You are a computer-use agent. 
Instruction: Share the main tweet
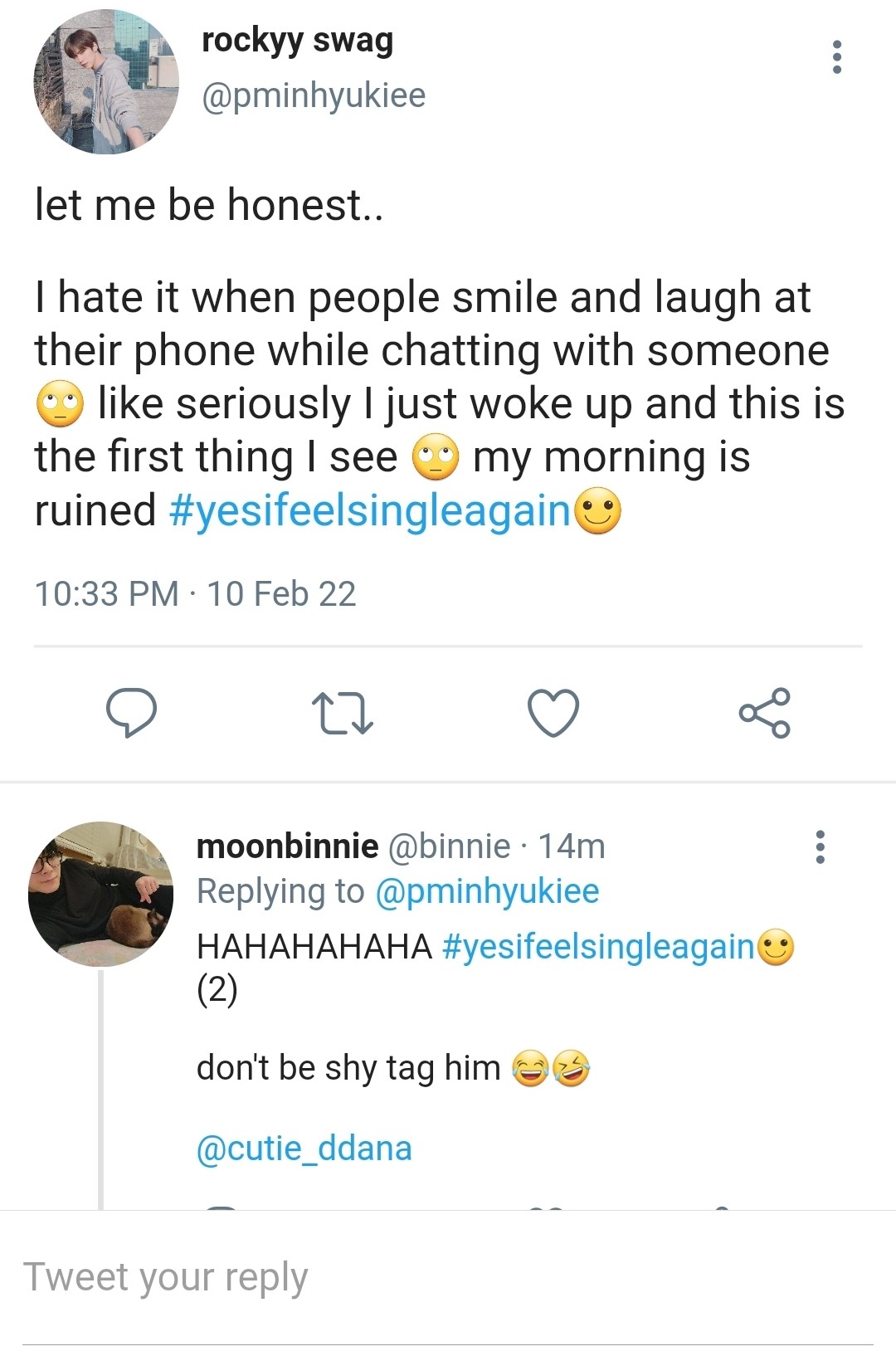coord(764,713)
